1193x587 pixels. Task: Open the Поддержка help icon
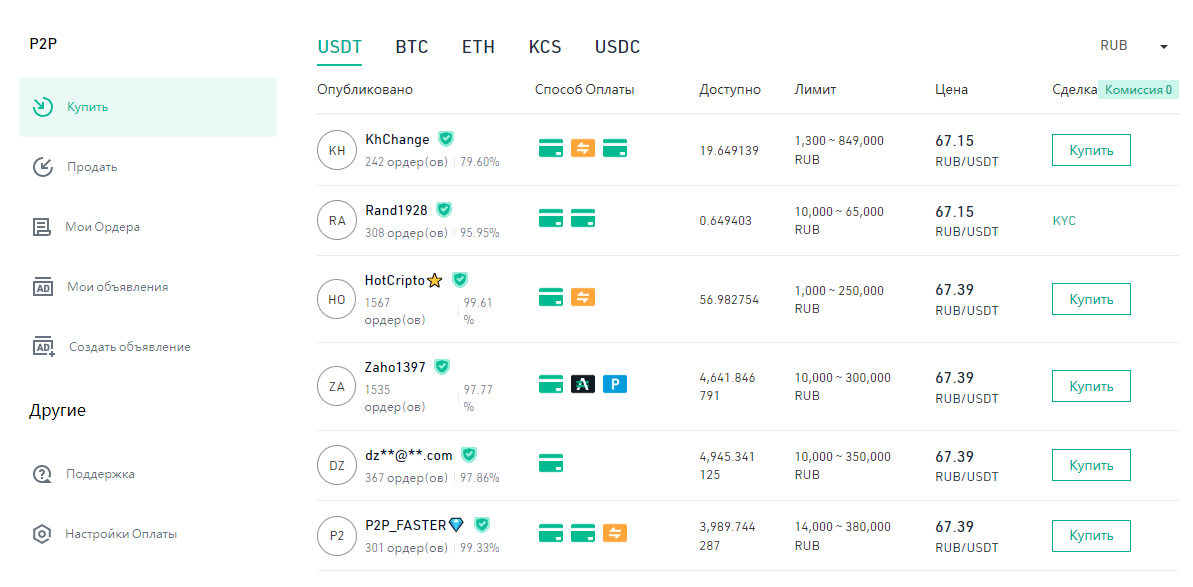(x=42, y=474)
